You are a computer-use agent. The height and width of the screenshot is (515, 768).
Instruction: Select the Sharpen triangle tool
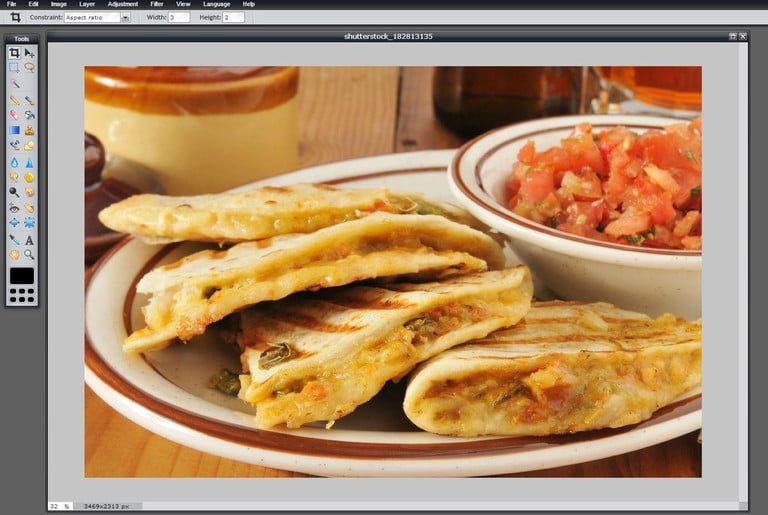(x=29, y=162)
